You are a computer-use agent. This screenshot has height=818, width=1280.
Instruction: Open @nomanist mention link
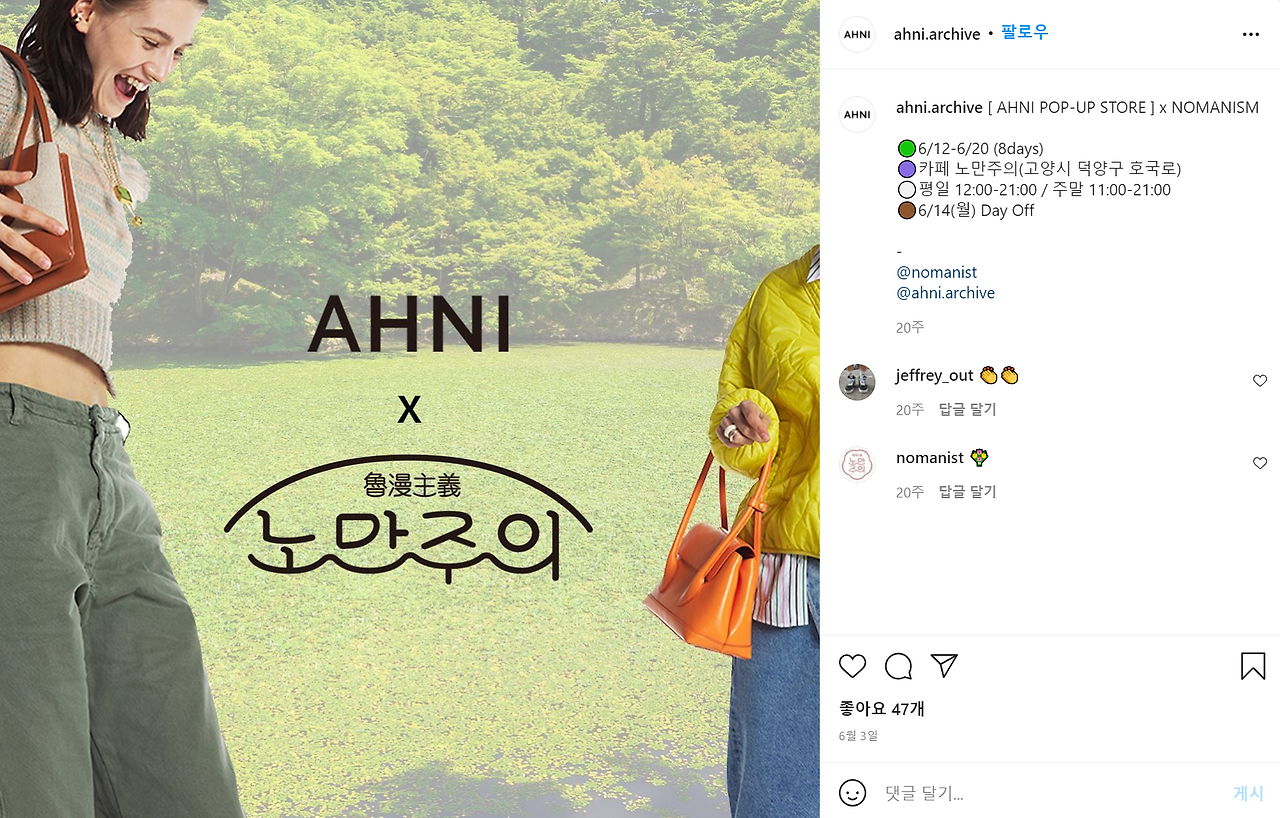pyautogui.click(x=937, y=272)
